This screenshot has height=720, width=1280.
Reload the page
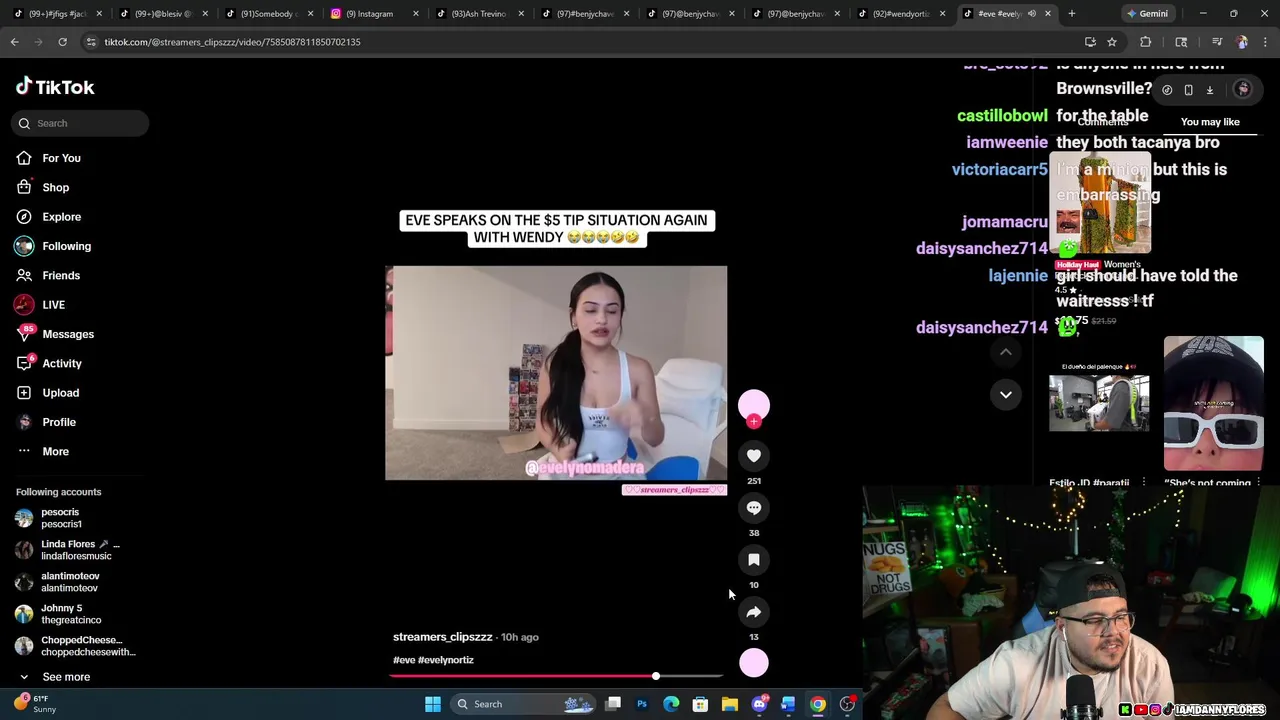pyautogui.click(x=62, y=42)
